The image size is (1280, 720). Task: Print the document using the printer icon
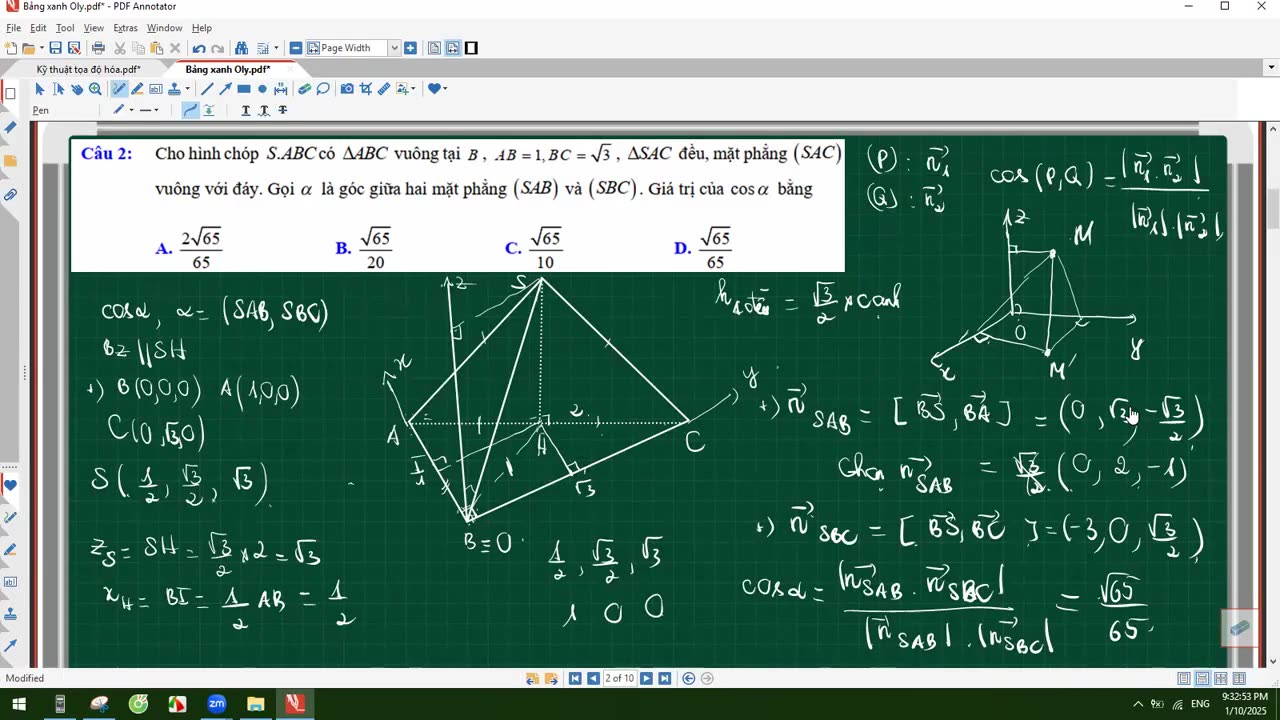point(98,48)
